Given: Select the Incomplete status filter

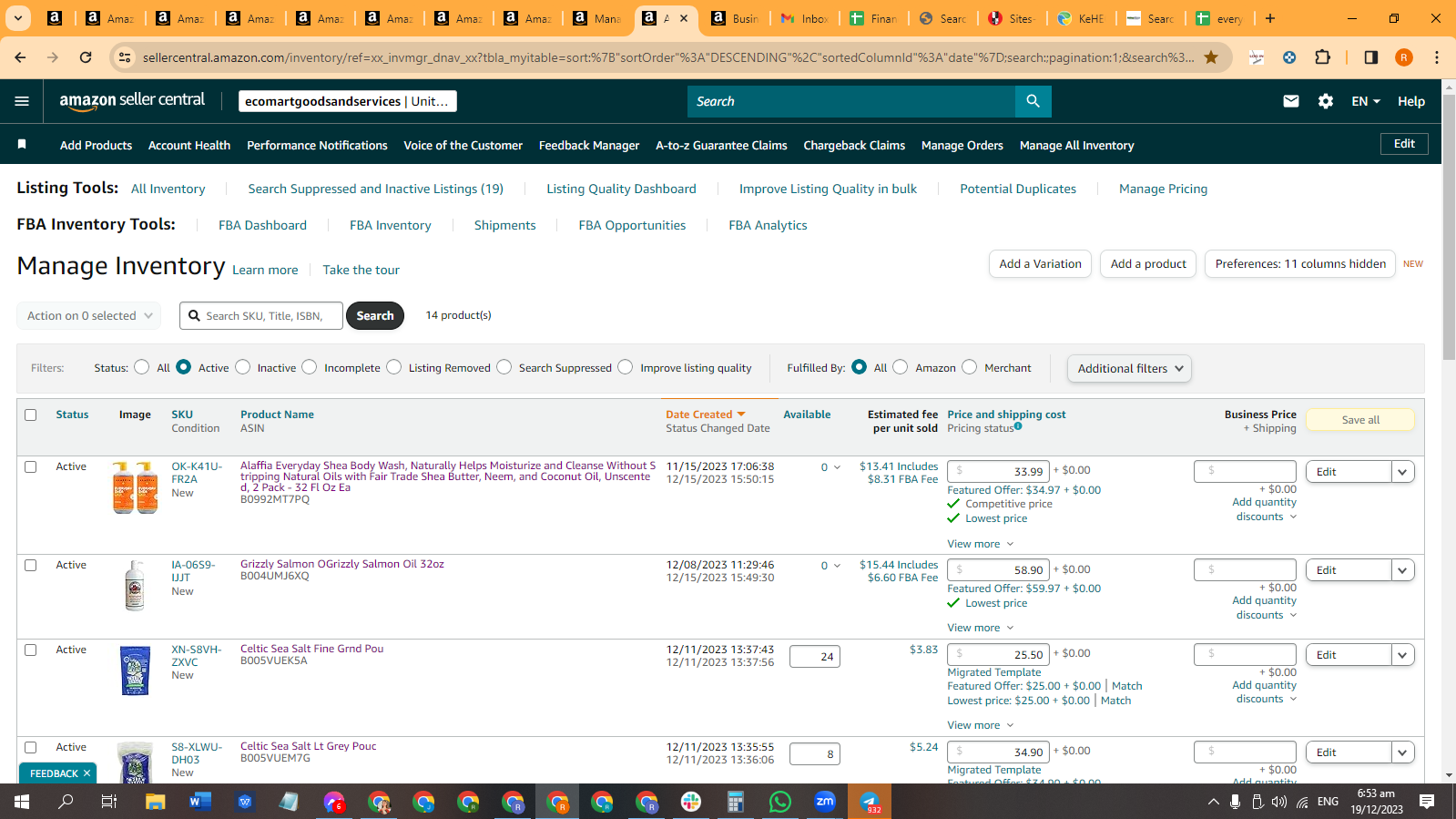Looking at the screenshot, I should (x=310, y=367).
